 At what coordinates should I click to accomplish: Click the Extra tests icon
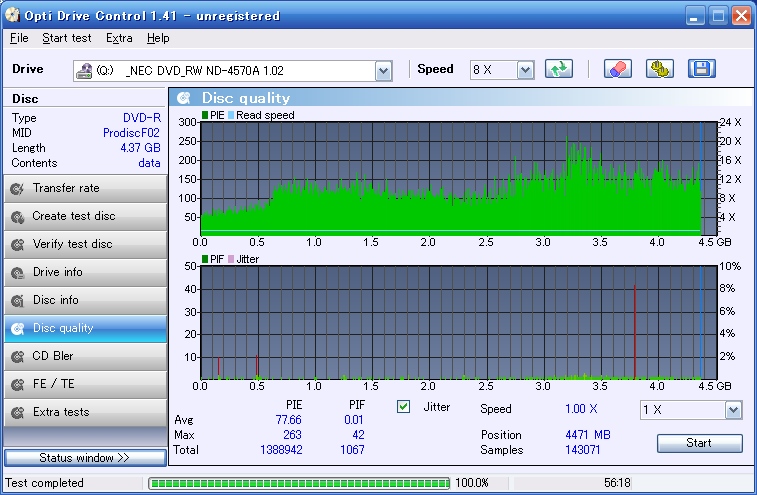point(17,413)
